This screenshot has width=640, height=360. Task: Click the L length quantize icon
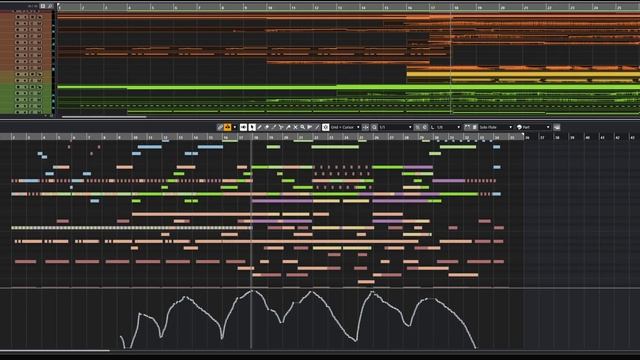coord(432,127)
